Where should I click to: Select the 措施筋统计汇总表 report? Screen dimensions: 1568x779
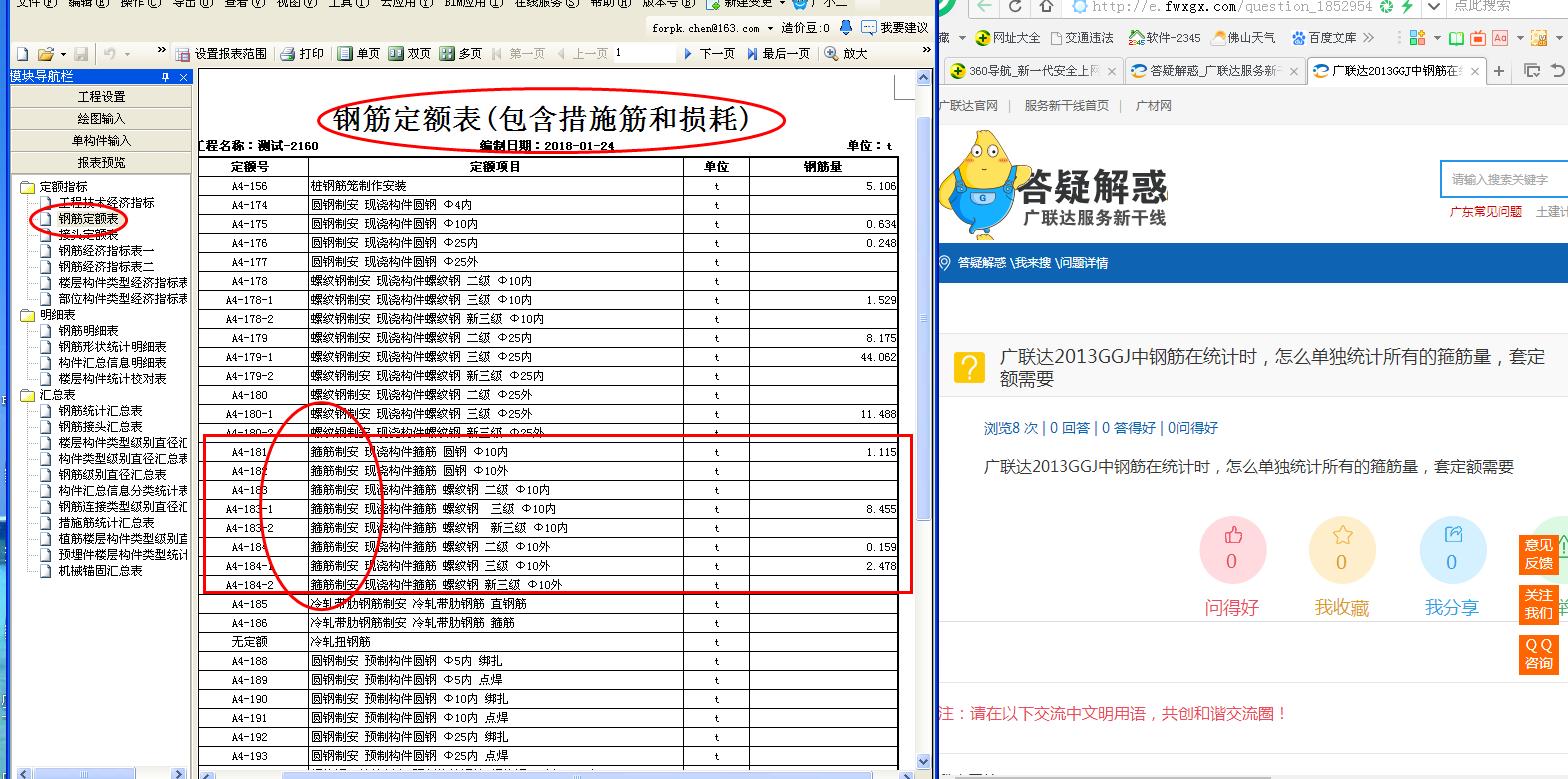coord(106,523)
